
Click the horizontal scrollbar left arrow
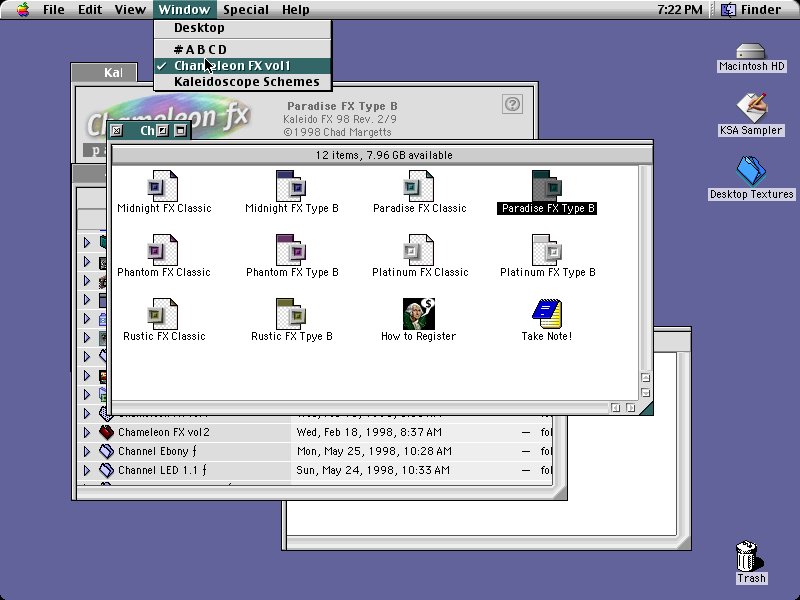tap(616, 408)
